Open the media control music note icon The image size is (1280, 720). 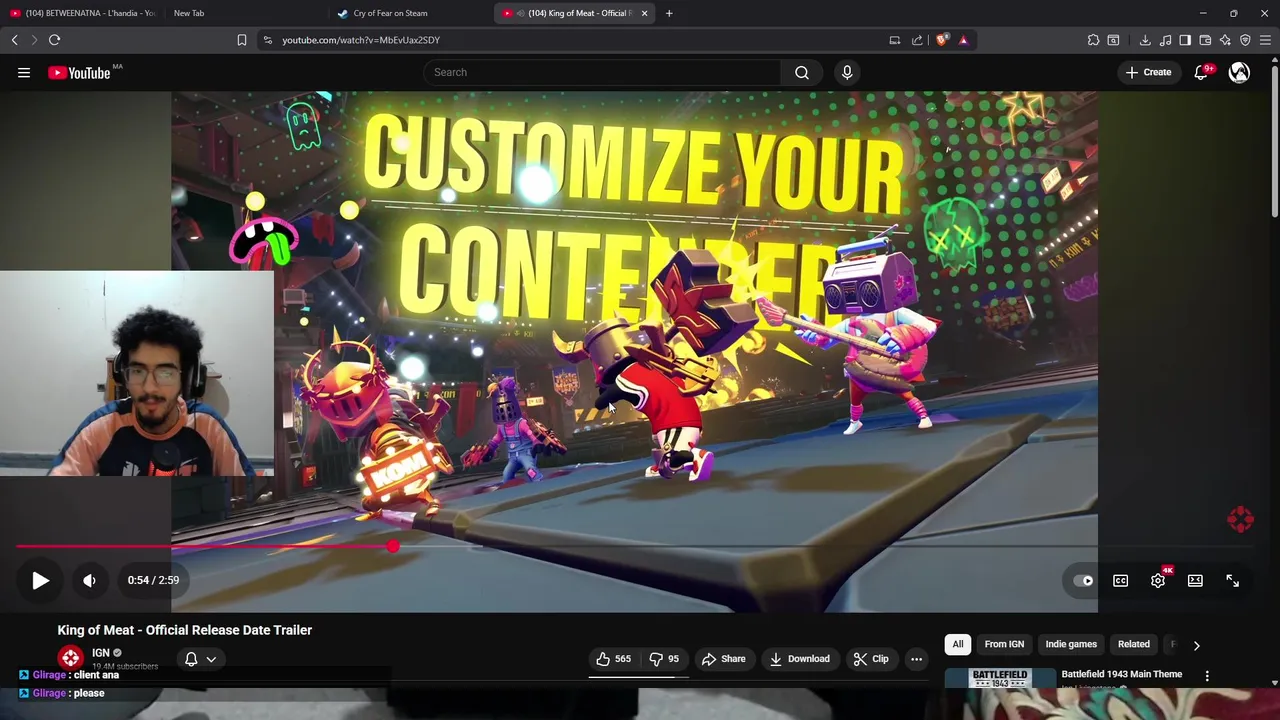coord(1166,40)
